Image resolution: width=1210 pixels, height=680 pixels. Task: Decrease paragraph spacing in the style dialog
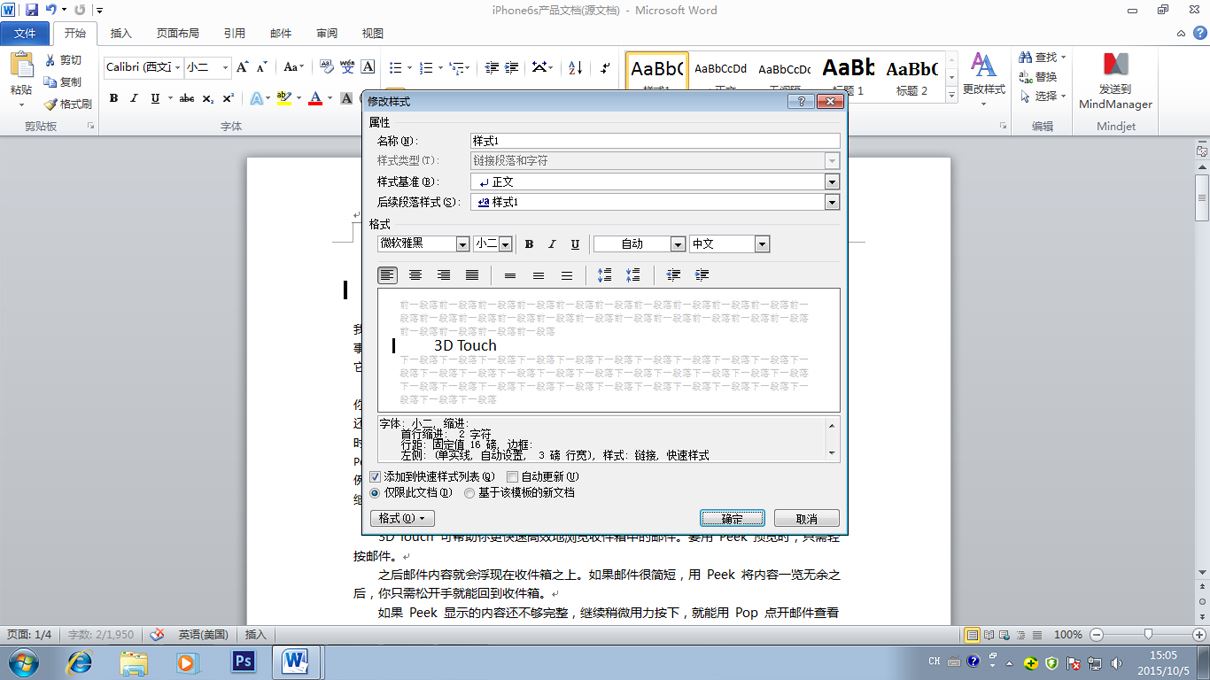pos(632,275)
